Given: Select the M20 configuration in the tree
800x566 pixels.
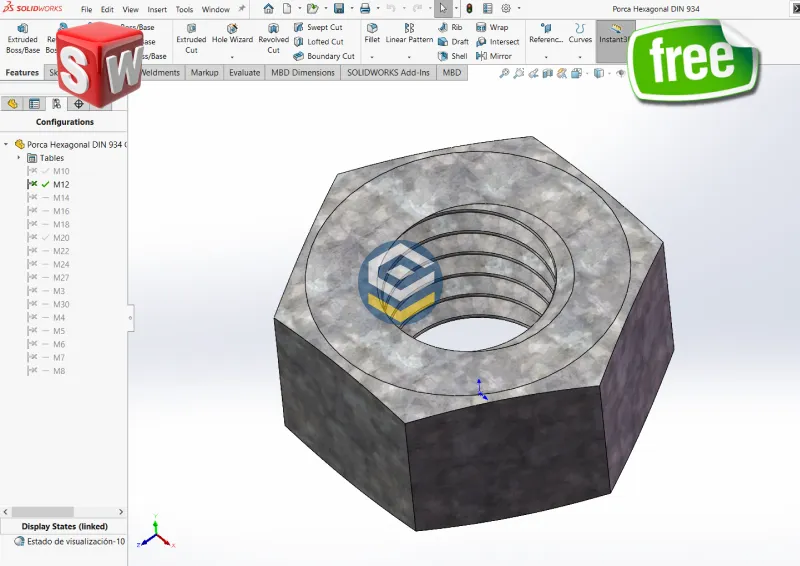Looking at the screenshot, I should pyautogui.click(x=61, y=238).
